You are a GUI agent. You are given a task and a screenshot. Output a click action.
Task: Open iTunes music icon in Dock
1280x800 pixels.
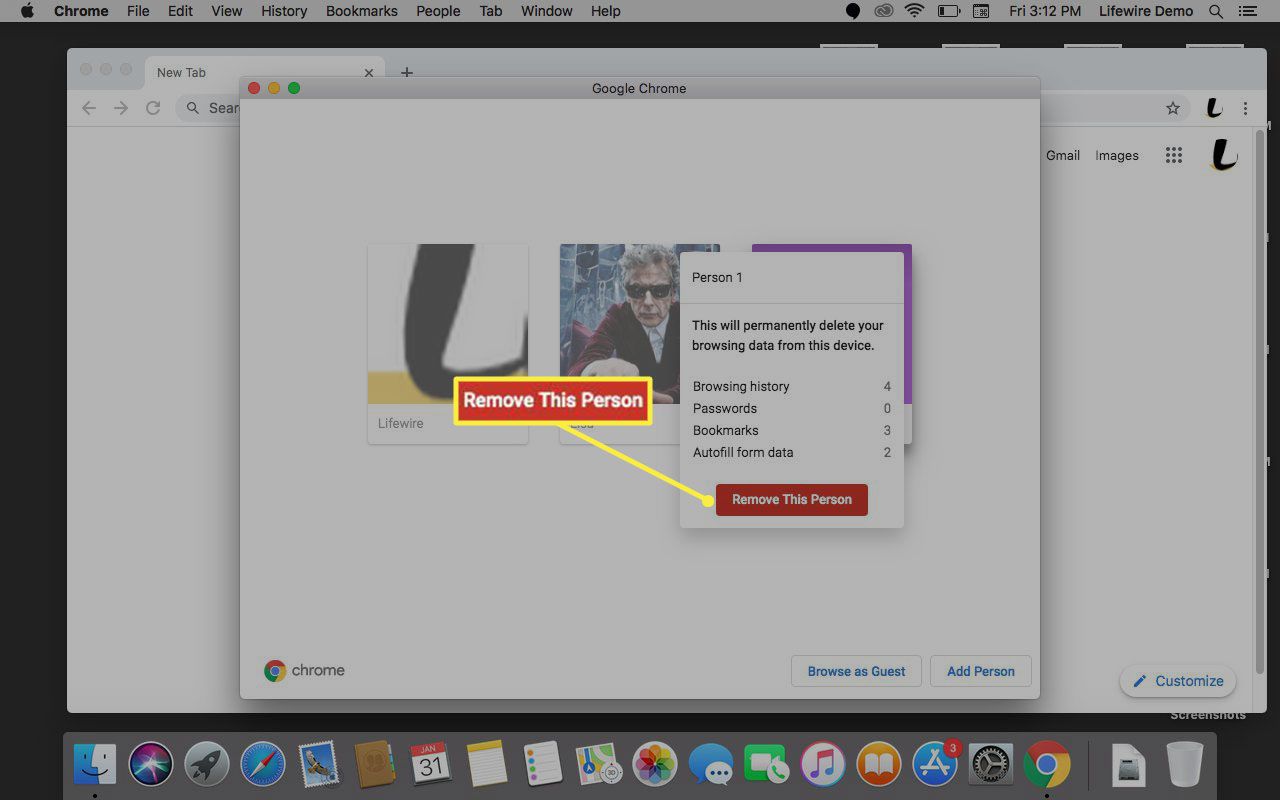click(x=823, y=765)
